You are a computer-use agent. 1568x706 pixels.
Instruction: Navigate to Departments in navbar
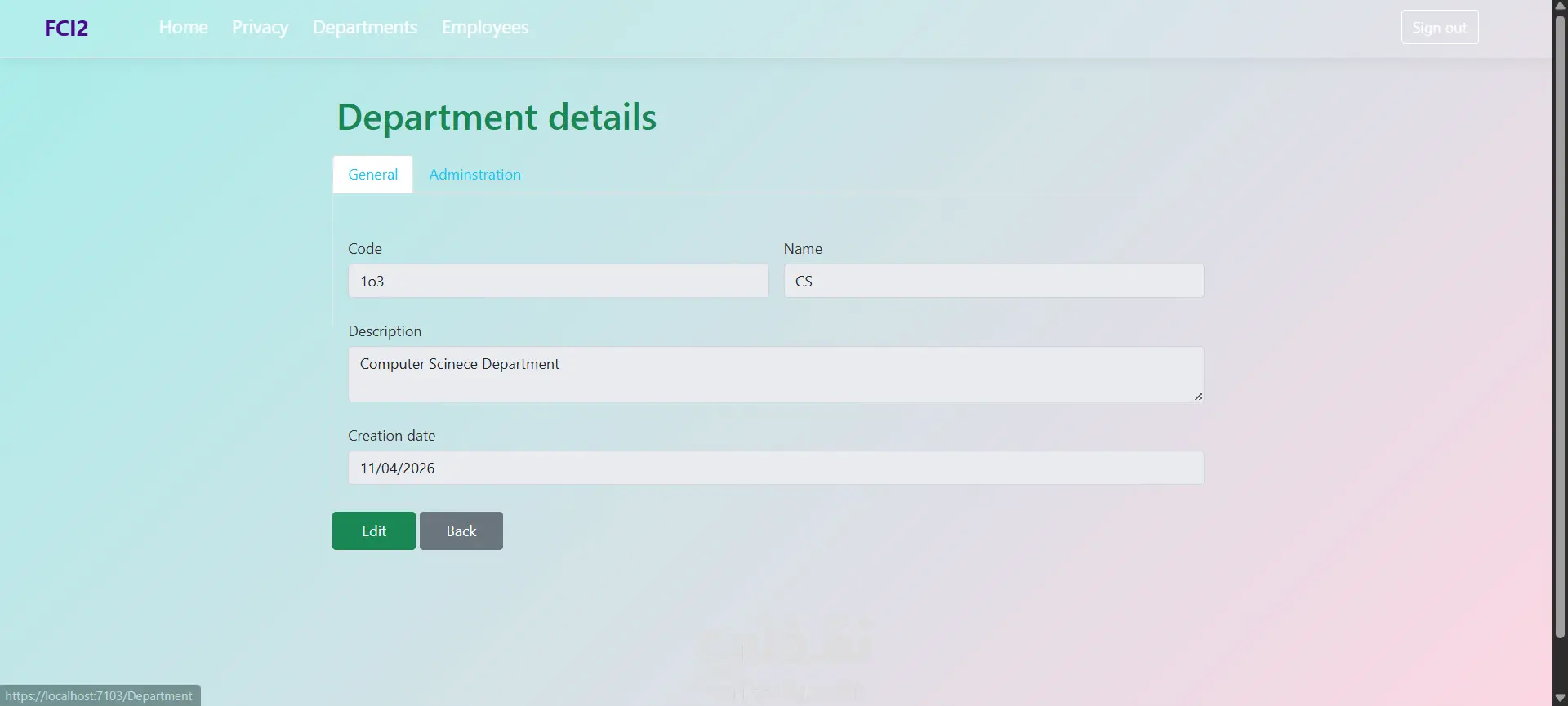pyautogui.click(x=365, y=27)
